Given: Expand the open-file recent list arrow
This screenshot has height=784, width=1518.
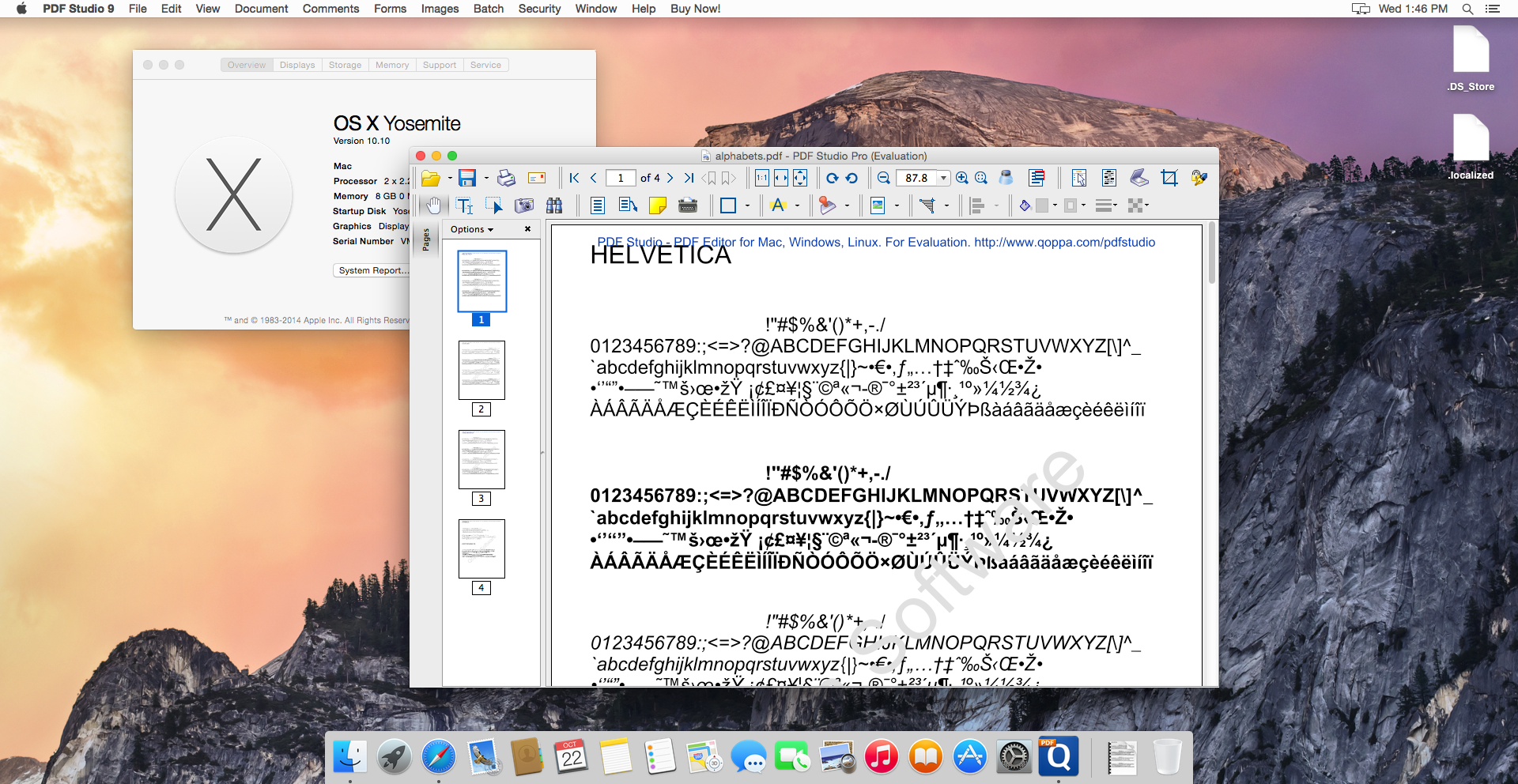Looking at the screenshot, I should (x=450, y=178).
